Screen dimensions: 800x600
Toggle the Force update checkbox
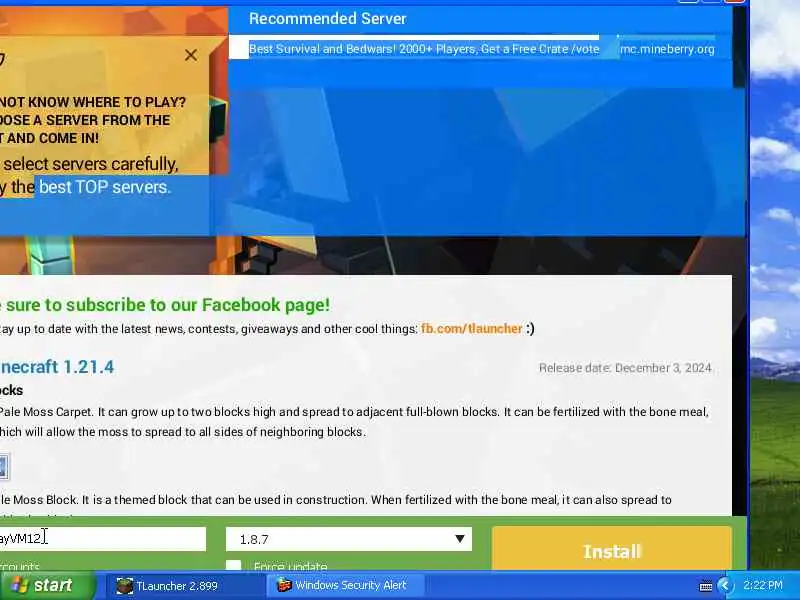pos(234,565)
